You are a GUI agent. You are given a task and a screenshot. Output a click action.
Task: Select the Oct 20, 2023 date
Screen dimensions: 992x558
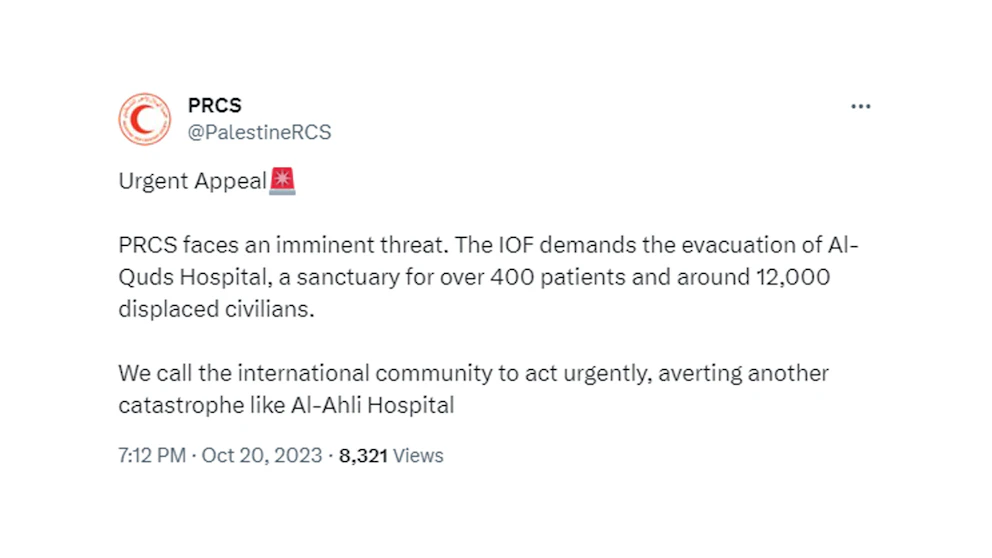coord(262,456)
